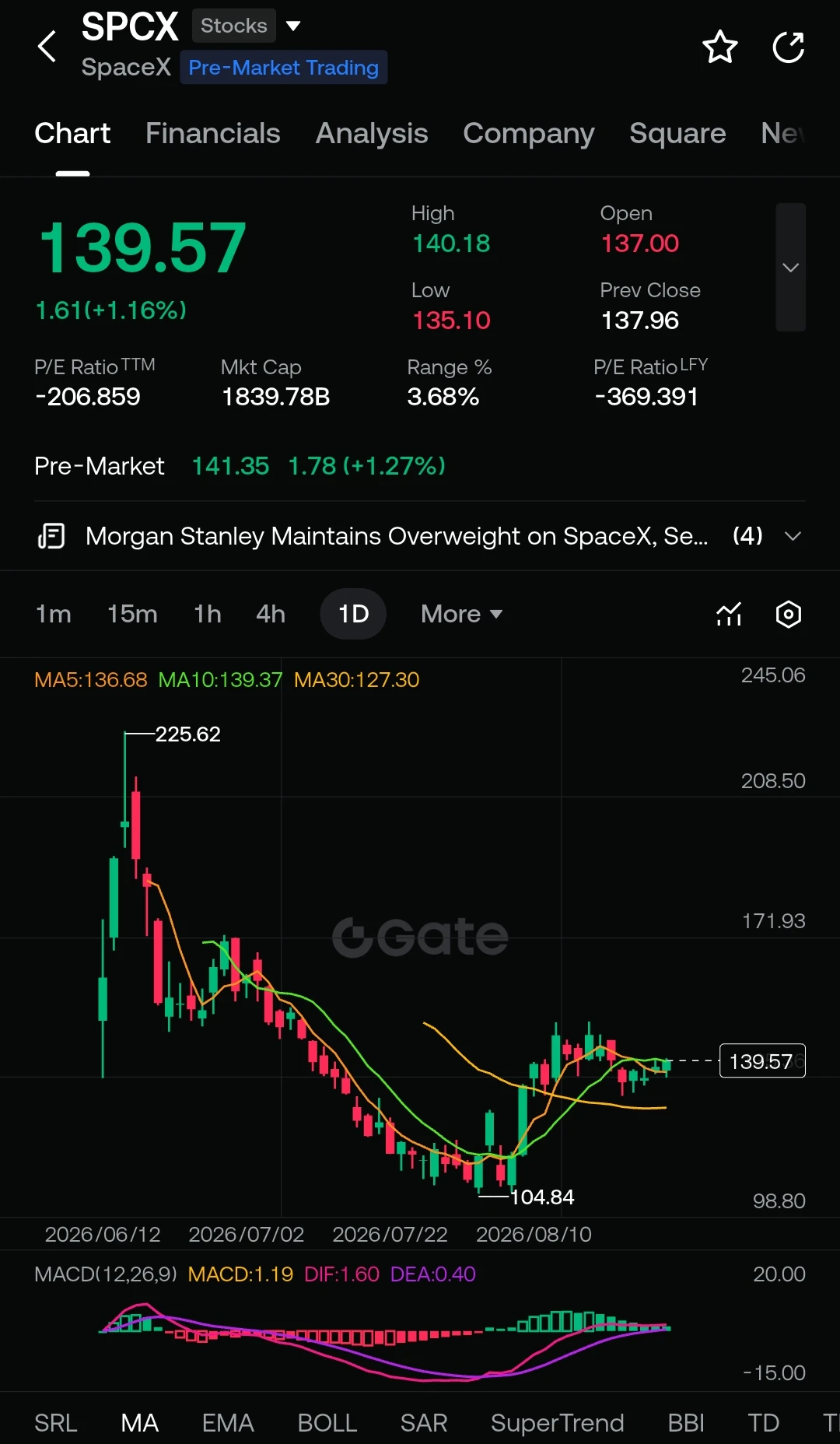This screenshot has height=1444, width=840.
Task: Tap the P/E Ratio LFY value -369.391
Action: [646, 397]
